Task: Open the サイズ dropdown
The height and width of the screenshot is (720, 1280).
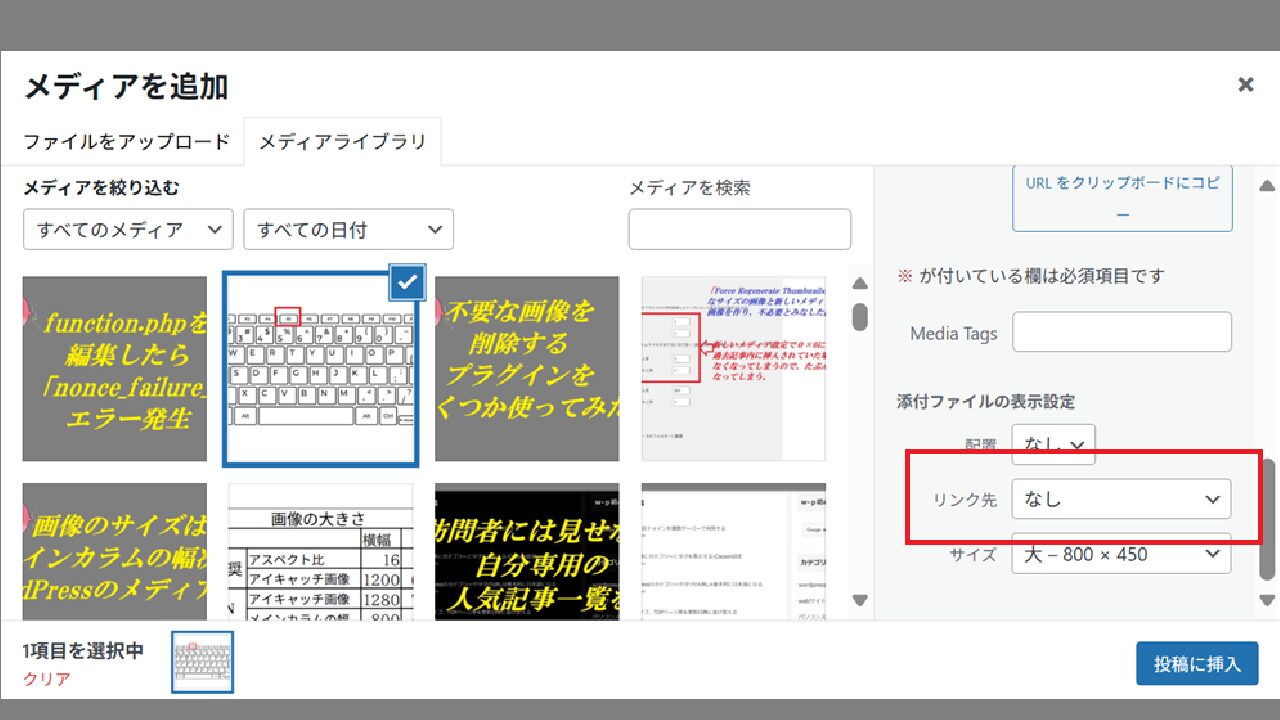Action: [1121, 553]
